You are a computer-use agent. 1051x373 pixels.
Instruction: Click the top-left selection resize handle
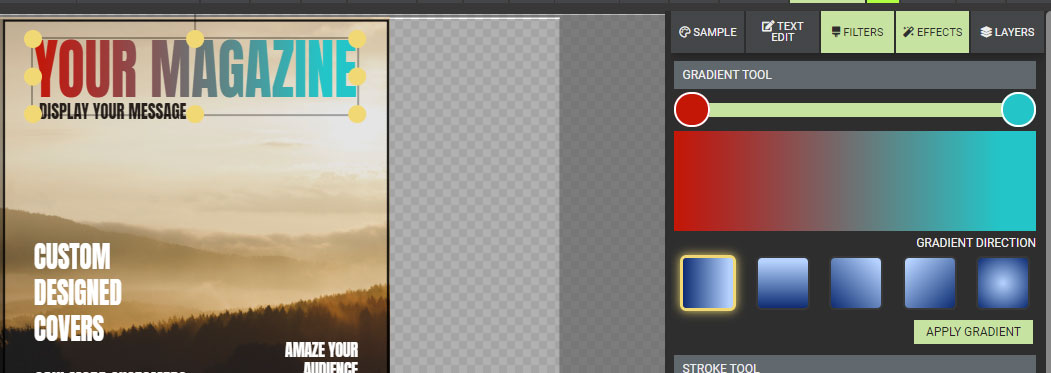click(33, 39)
